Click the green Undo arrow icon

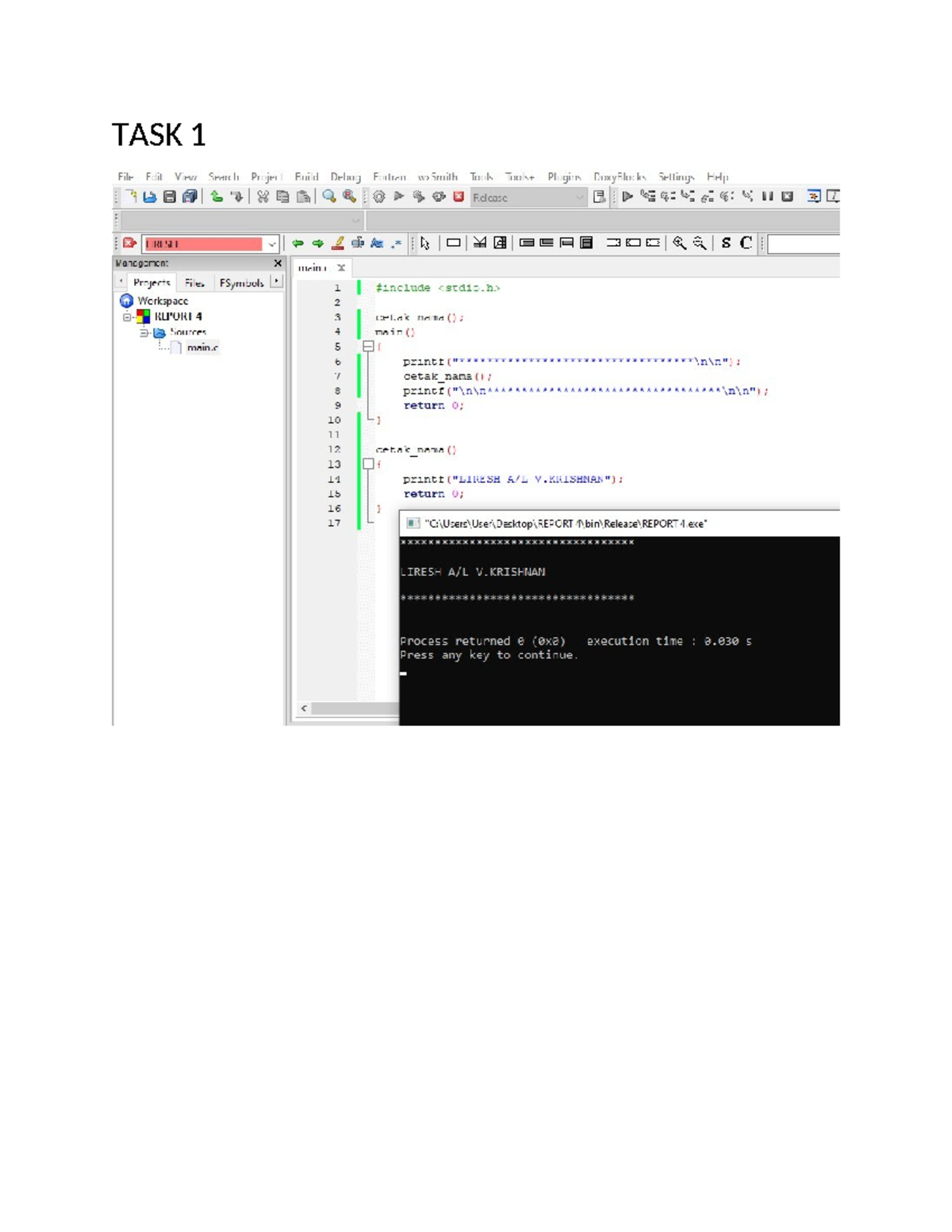[x=217, y=197]
